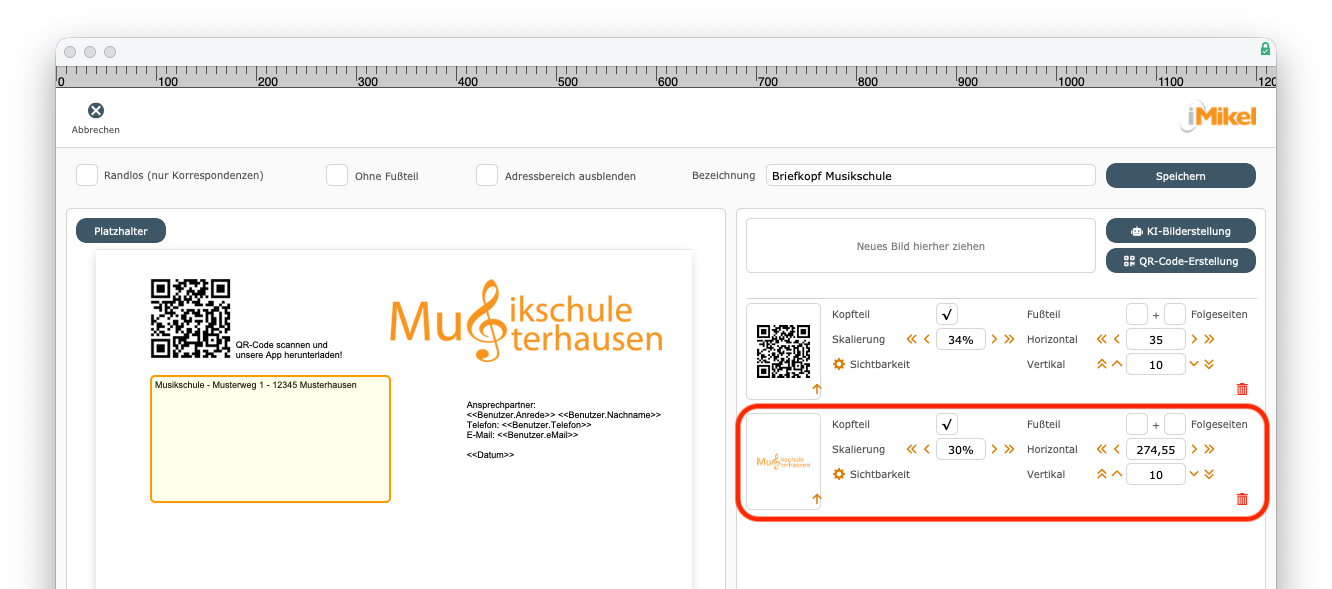Toggle Kopfteil checkbox for QR code row

pos(948,314)
